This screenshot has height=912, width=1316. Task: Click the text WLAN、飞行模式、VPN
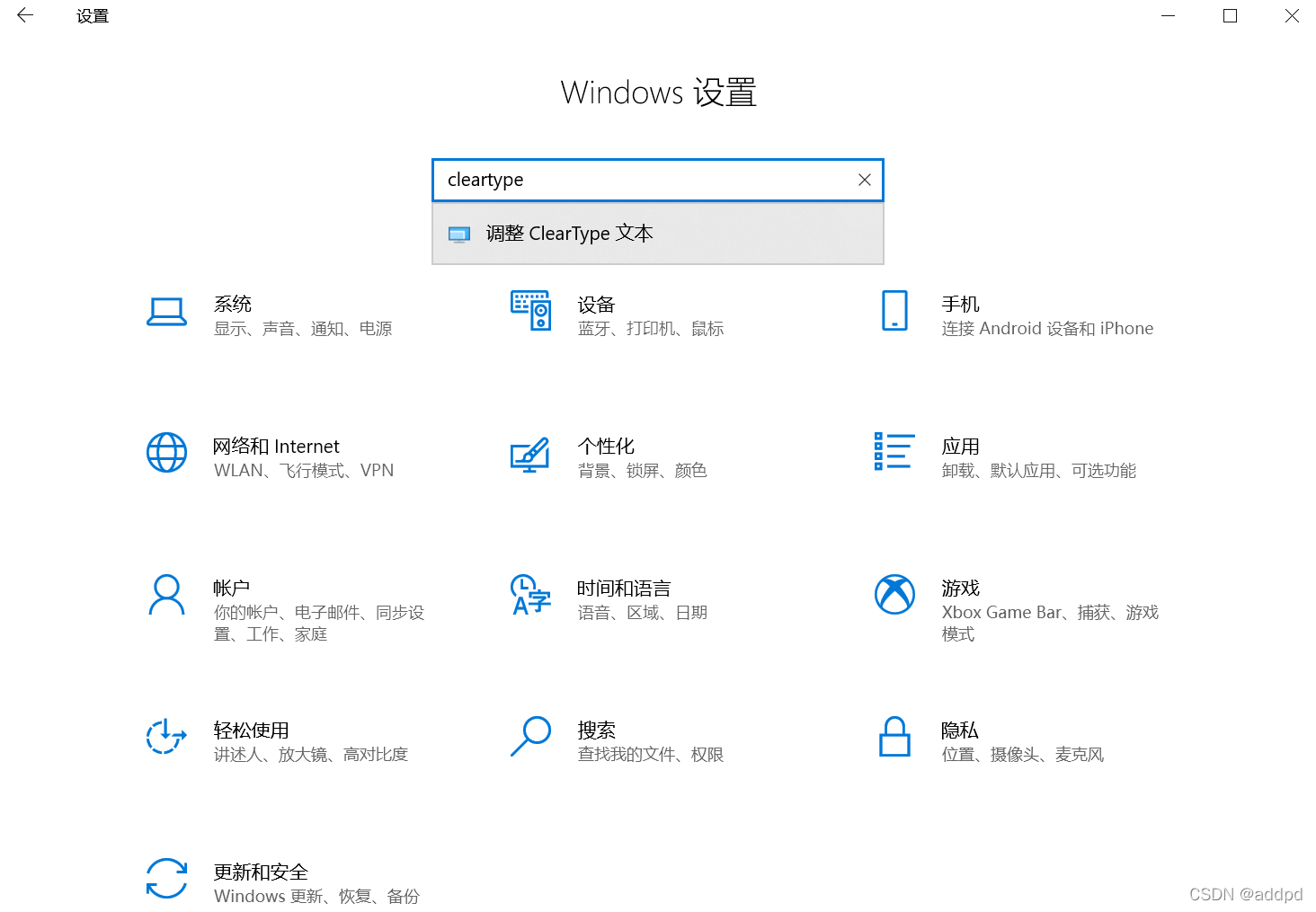coord(304,471)
